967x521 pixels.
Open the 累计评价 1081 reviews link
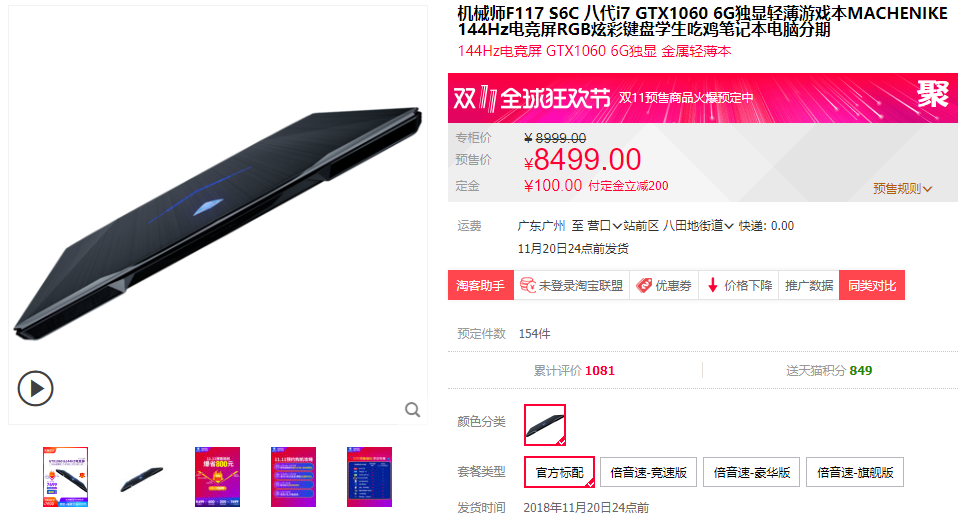pyautogui.click(x=574, y=371)
